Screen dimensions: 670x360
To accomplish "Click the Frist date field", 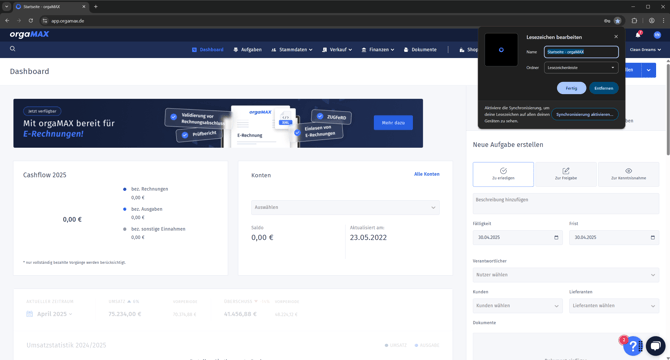I will coord(614,237).
